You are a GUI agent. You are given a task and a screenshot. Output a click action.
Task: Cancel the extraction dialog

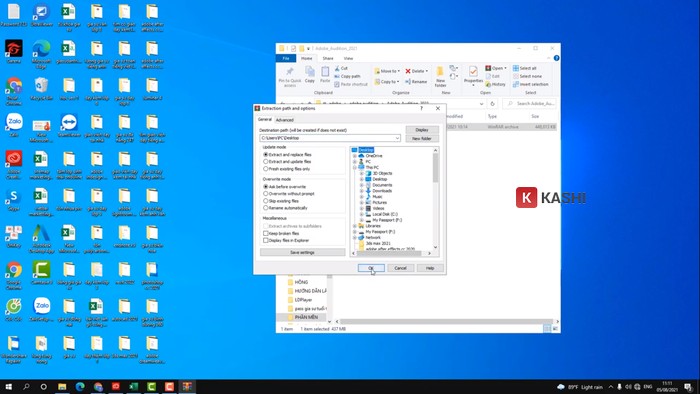coord(400,268)
